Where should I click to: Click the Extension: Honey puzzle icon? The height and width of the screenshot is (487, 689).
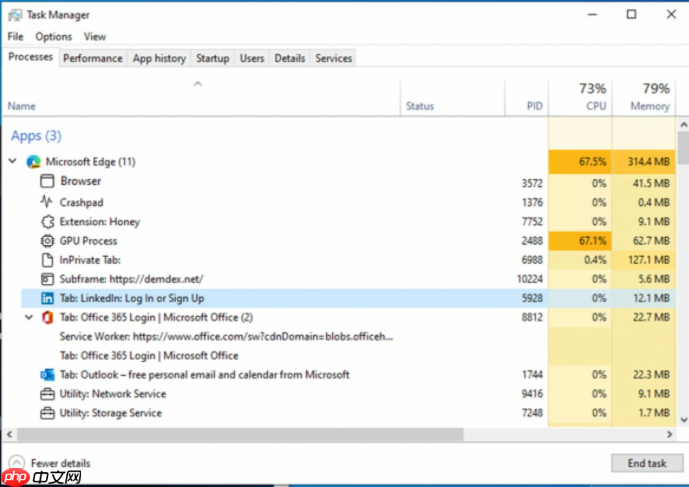47,222
